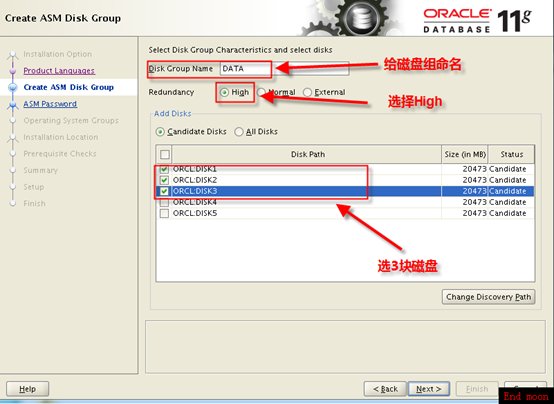Select the ORCL:DISK1 path text
The width and height of the screenshot is (554, 404).
[195, 169]
